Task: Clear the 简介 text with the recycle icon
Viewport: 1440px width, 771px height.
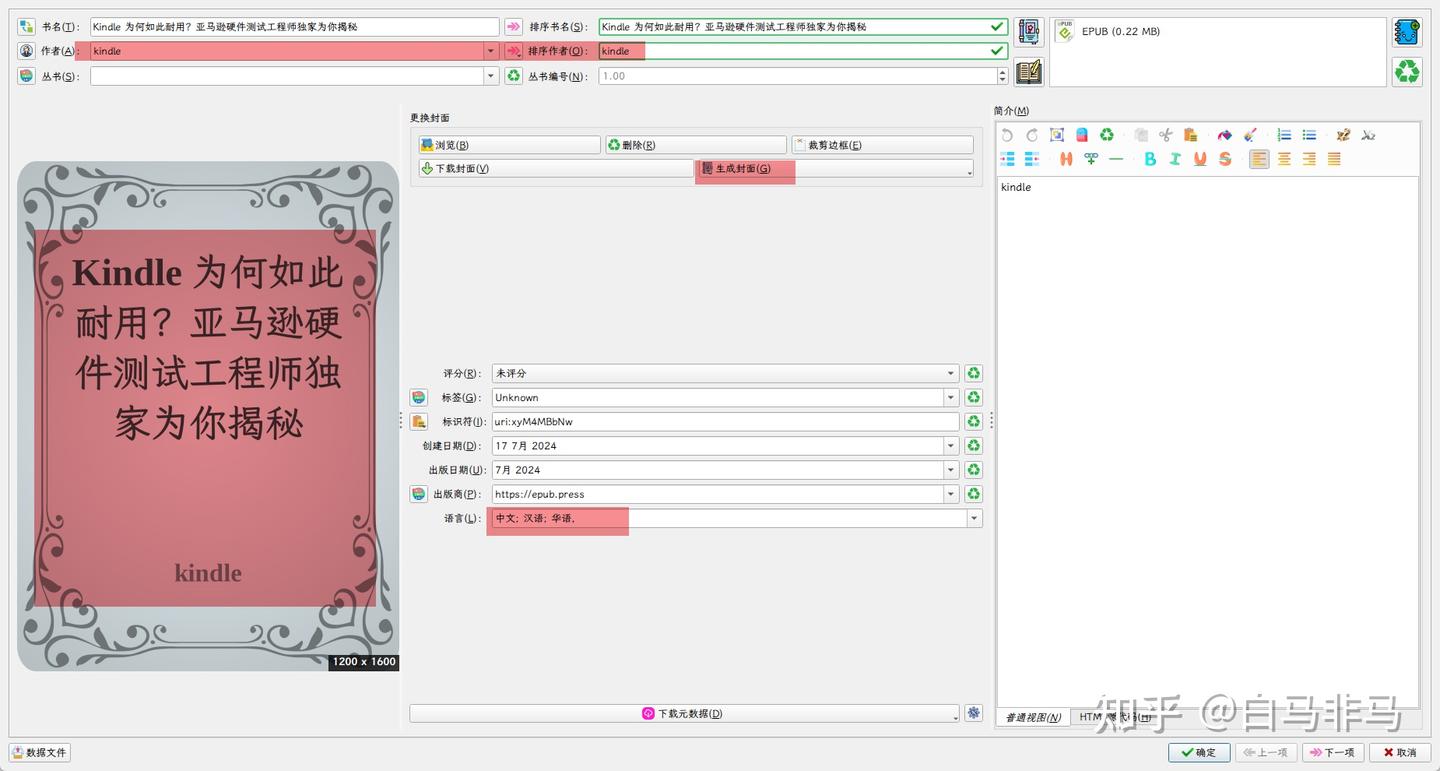Action: (1107, 135)
